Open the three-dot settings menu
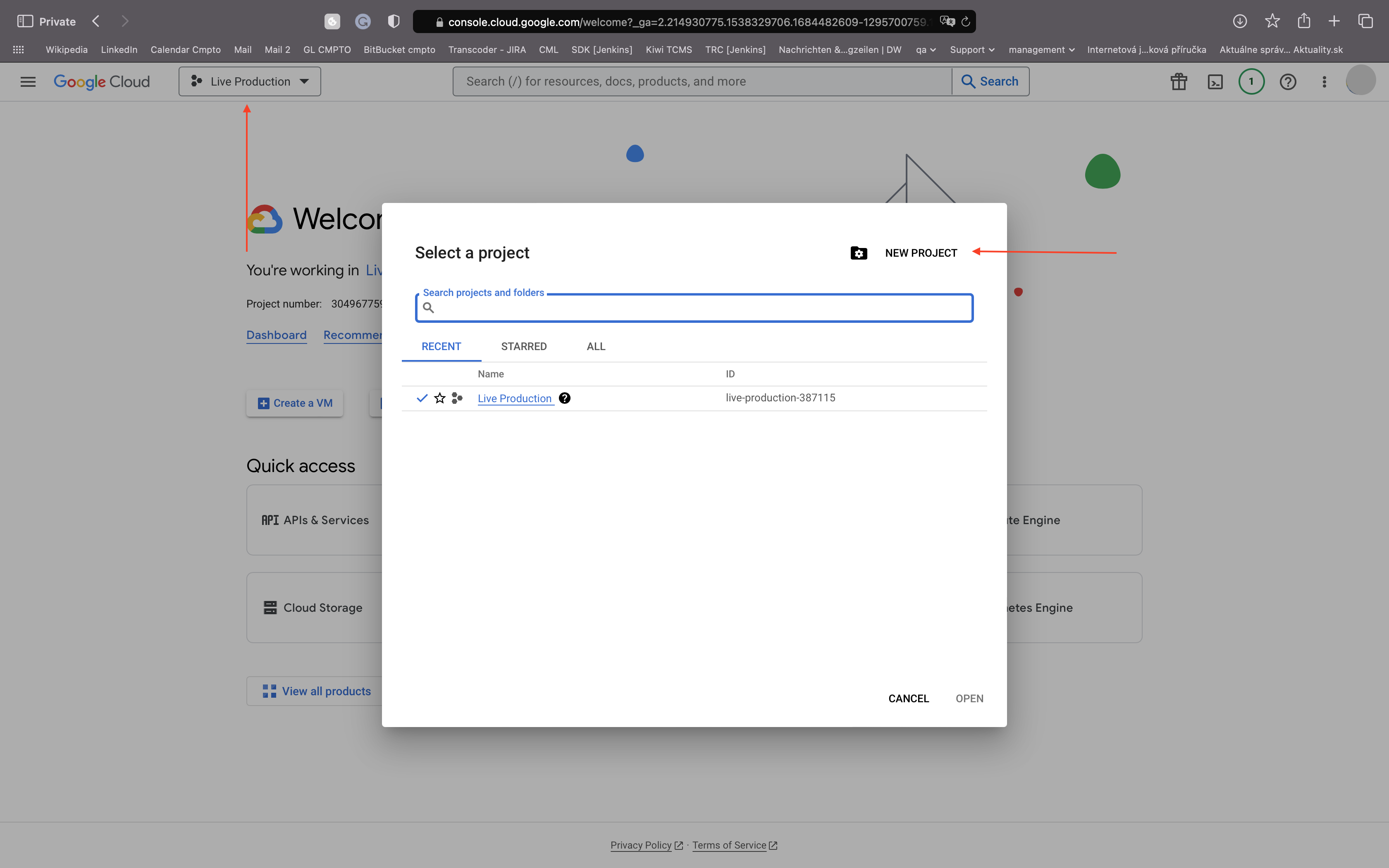This screenshot has height=868, width=1389. coord(1324,81)
